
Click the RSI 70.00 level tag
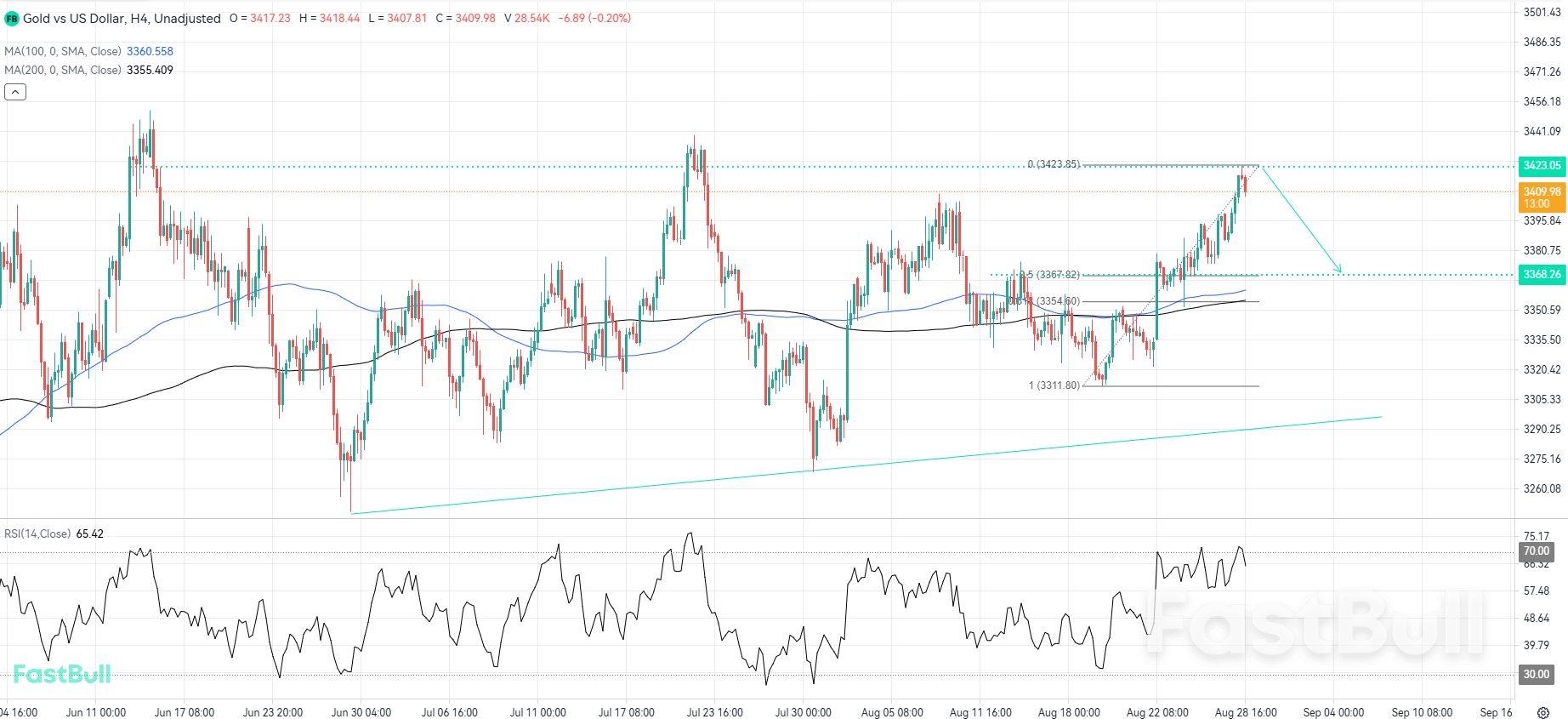point(1536,551)
